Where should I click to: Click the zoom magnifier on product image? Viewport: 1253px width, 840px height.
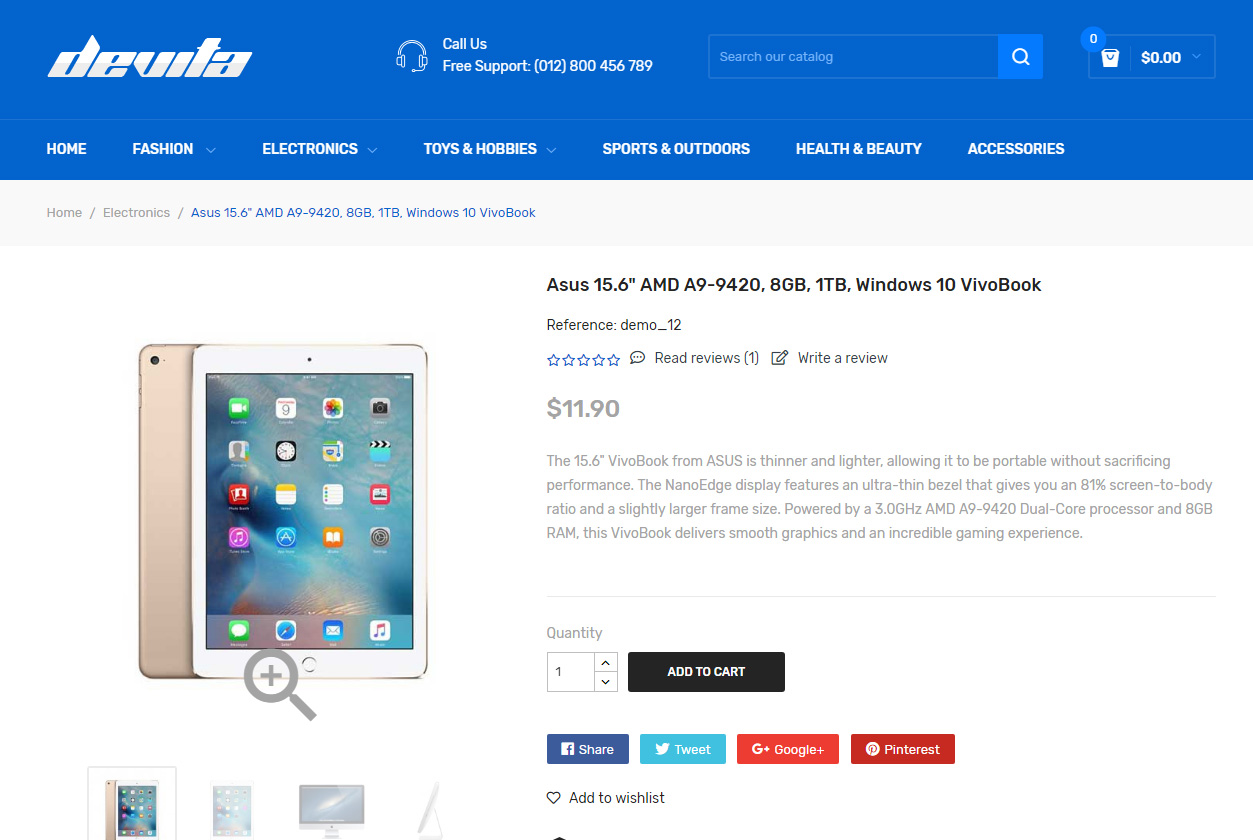280,684
